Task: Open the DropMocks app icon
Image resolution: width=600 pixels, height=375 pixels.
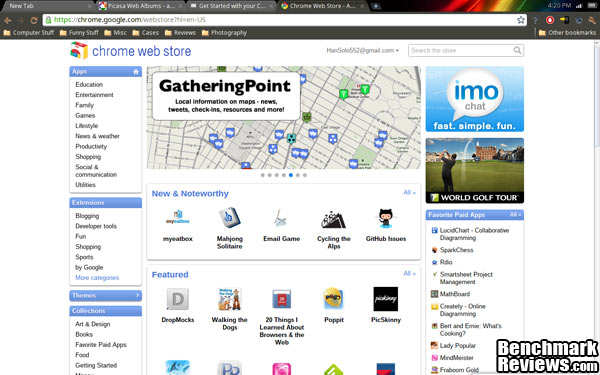Action: tap(178, 299)
